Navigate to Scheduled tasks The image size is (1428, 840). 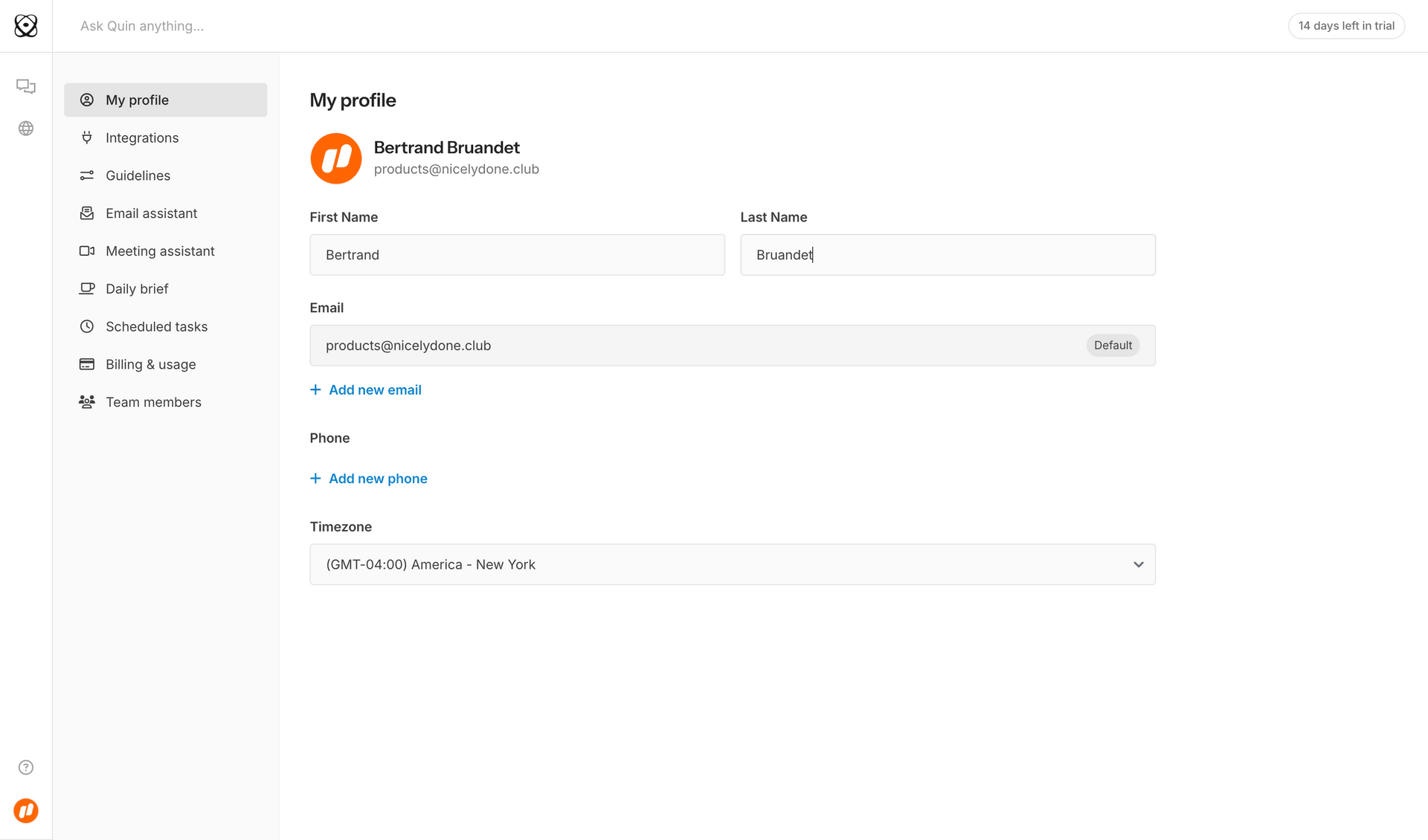156,326
